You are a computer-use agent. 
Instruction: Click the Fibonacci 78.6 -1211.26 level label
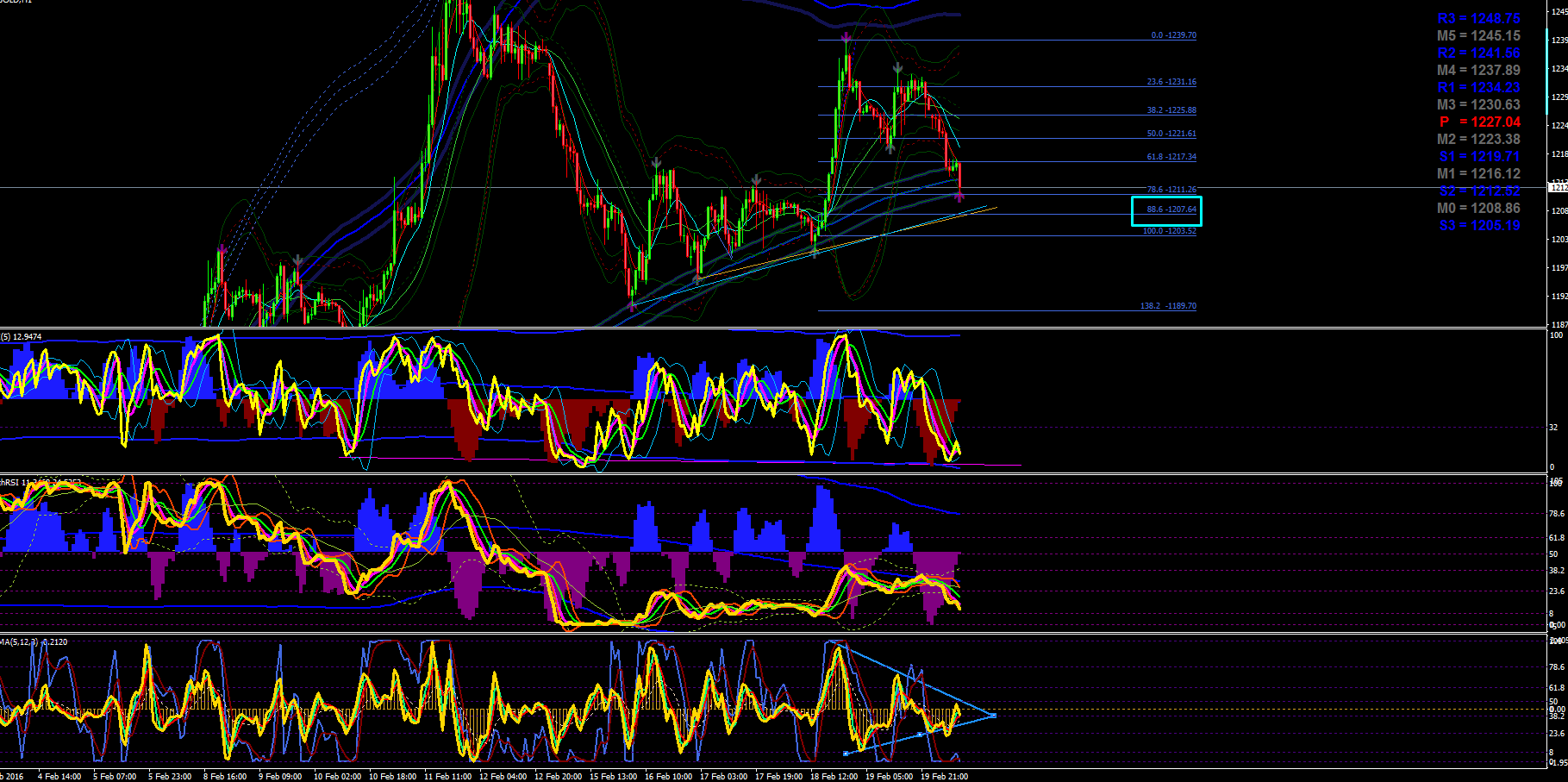coord(1171,190)
